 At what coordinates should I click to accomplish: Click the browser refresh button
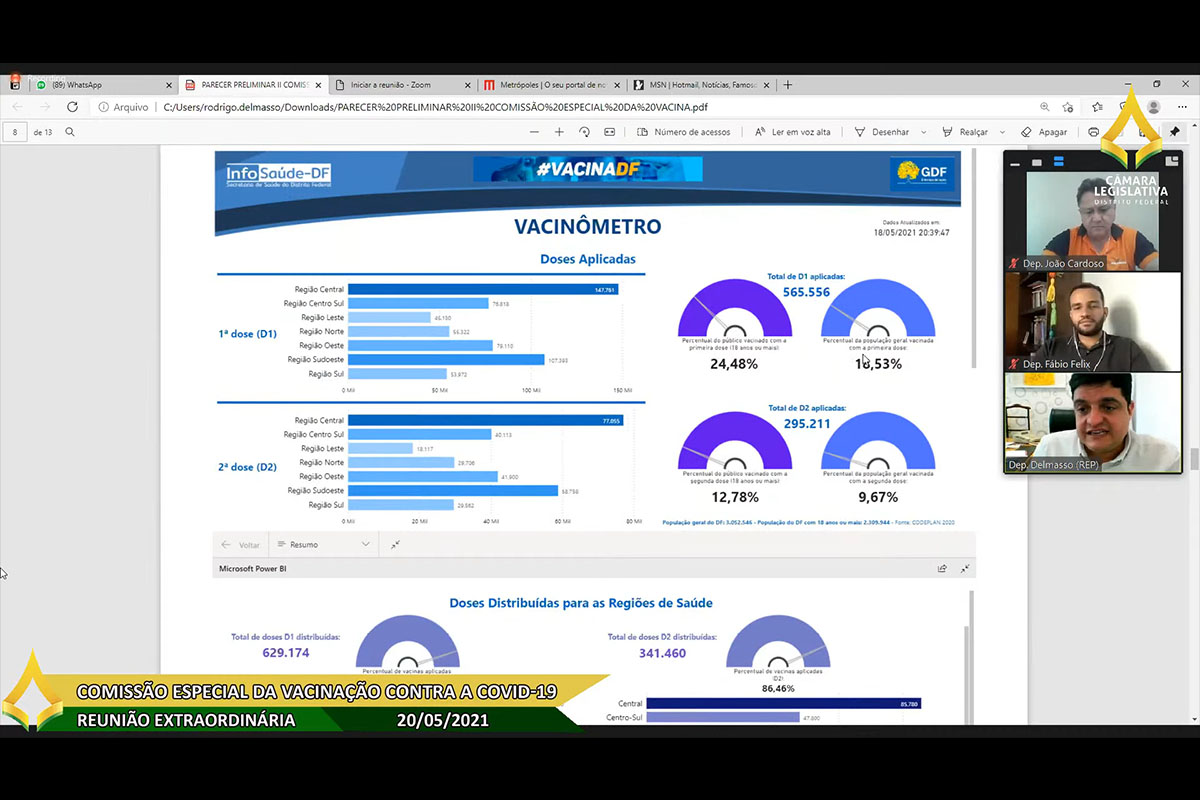(72, 107)
